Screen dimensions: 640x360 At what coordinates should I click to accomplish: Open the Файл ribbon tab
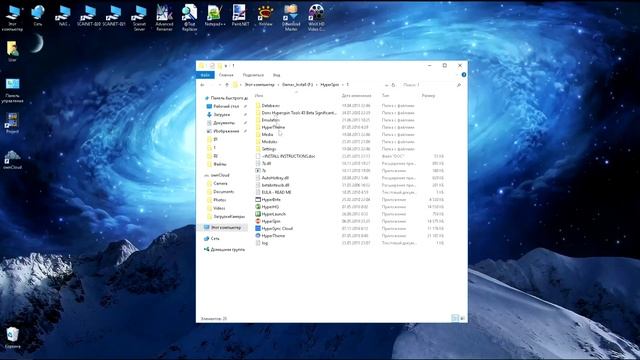pyautogui.click(x=205, y=75)
